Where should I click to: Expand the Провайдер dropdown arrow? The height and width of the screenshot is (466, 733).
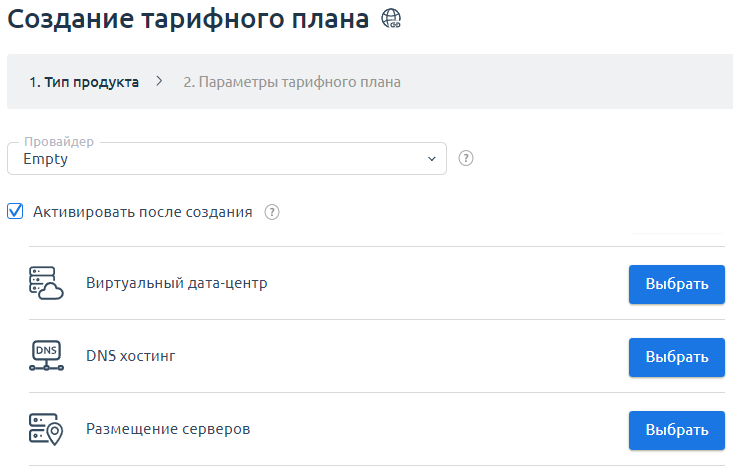[431, 158]
